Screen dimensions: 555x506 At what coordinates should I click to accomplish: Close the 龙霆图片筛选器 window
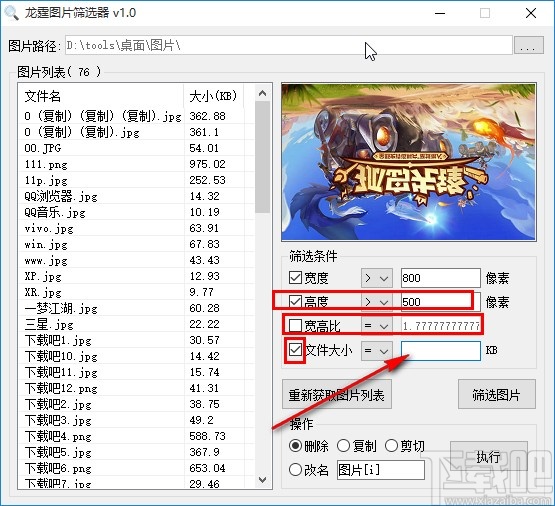(531, 13)
